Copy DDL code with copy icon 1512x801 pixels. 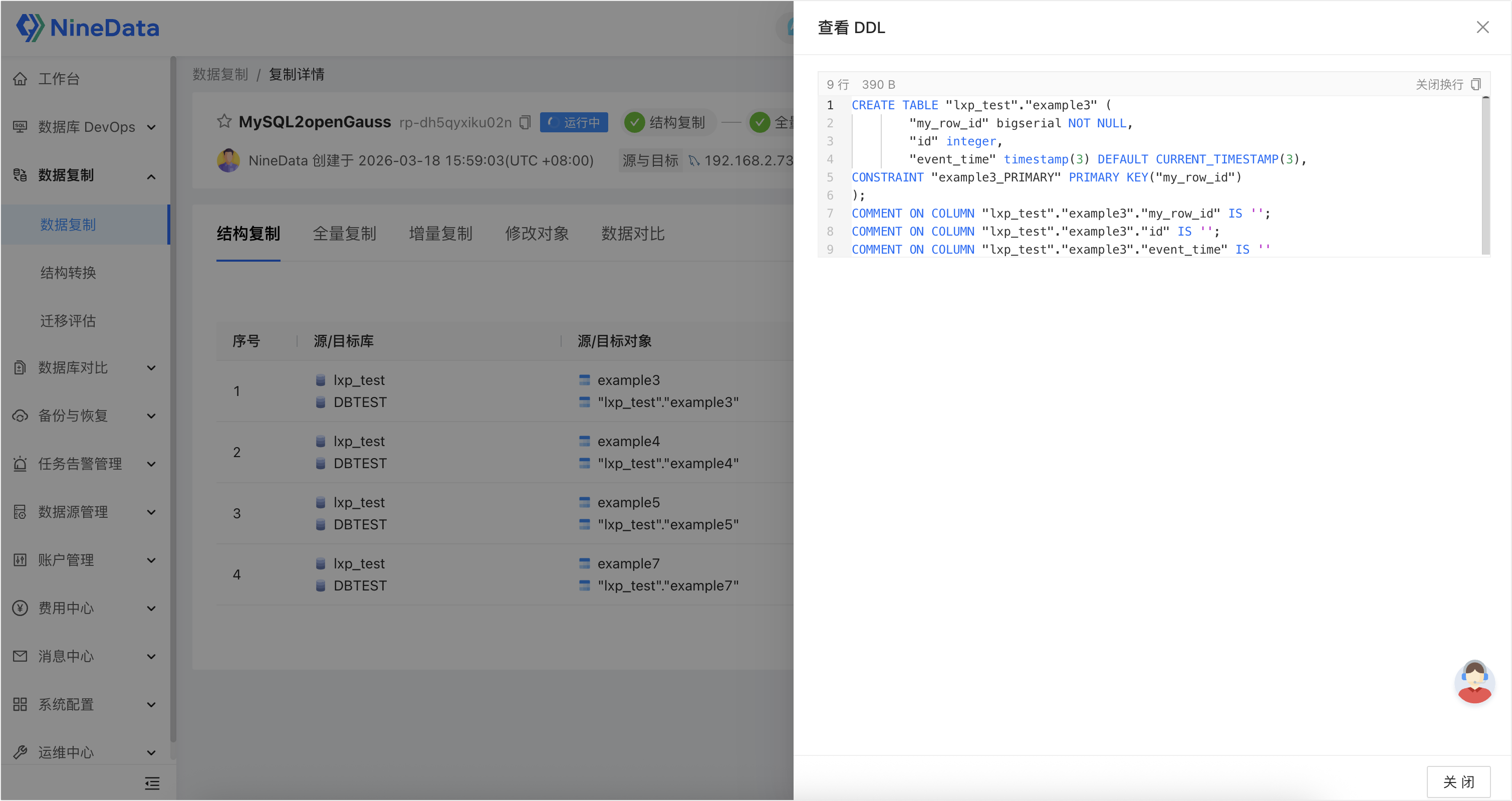[1475, 85]
